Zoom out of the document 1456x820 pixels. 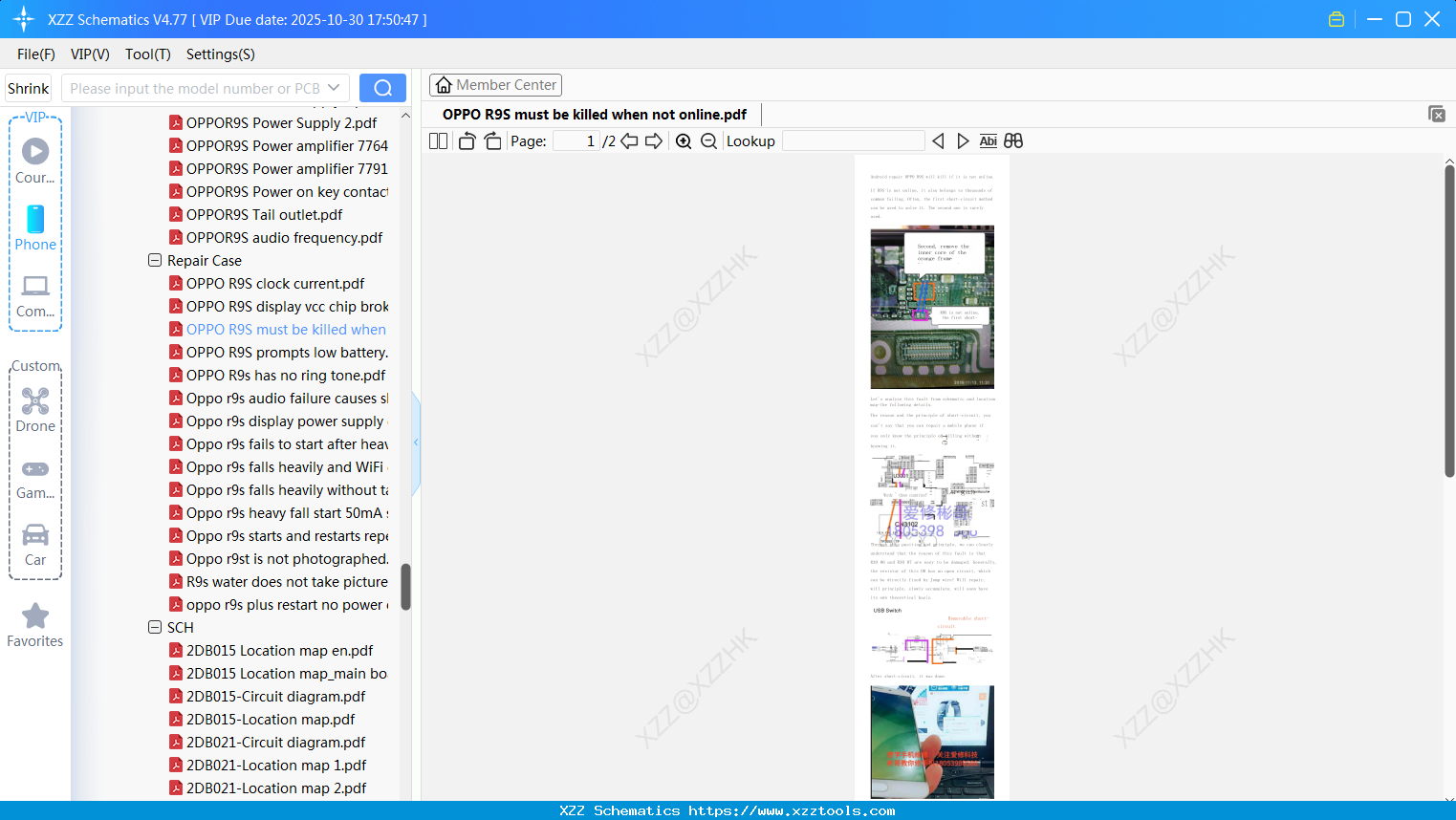(x=708, y=141)
